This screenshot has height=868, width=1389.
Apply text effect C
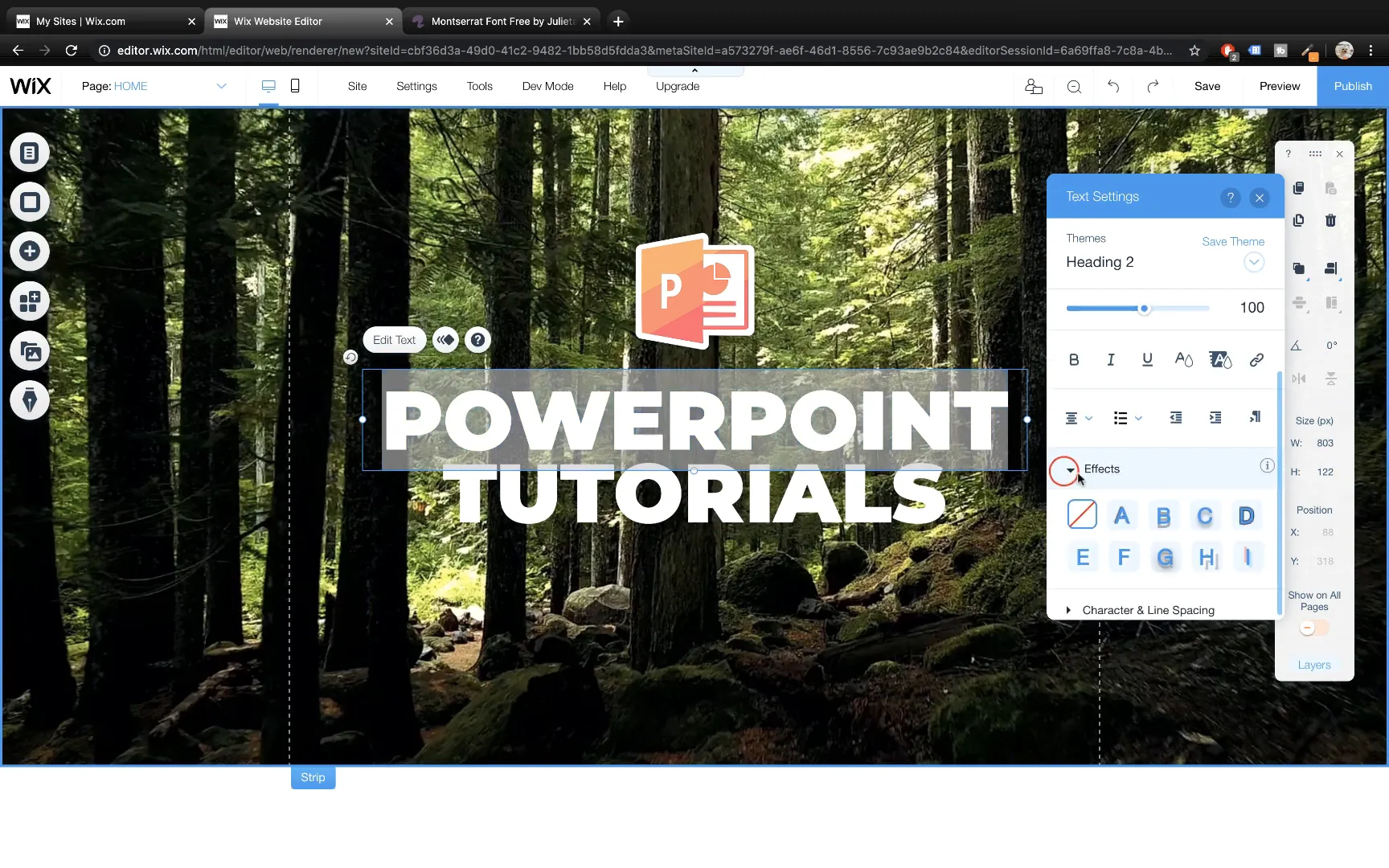(1204, 515)
